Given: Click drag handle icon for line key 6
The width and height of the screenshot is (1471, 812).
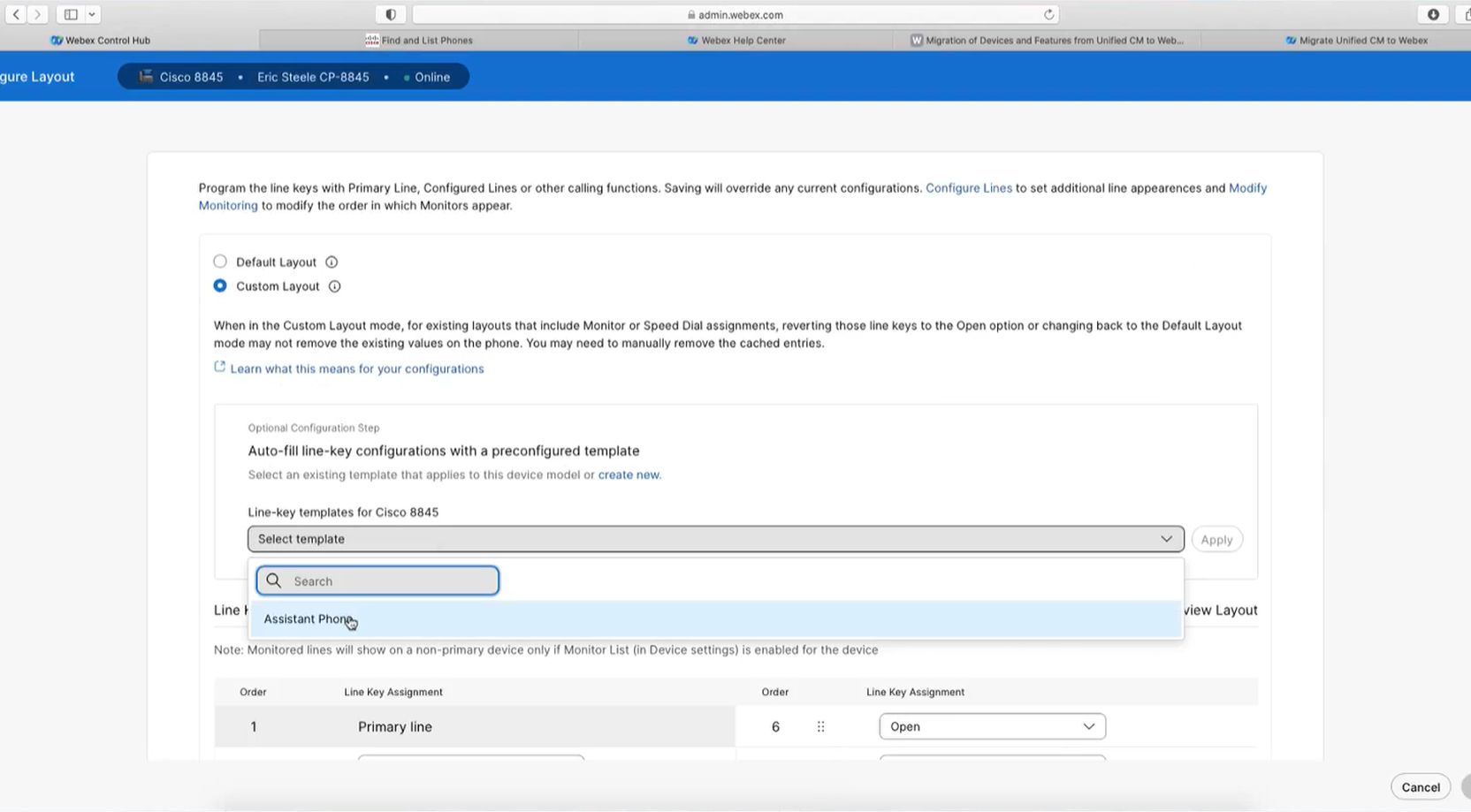Looking at the screenshot, I should point(820,726).
